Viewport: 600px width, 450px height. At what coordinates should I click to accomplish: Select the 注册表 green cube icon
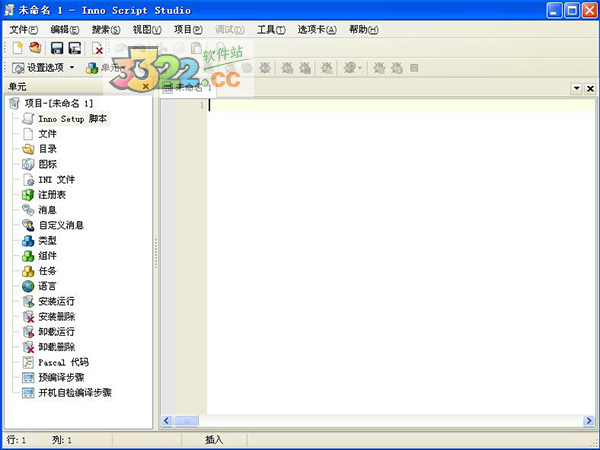(x=28, y=195)
